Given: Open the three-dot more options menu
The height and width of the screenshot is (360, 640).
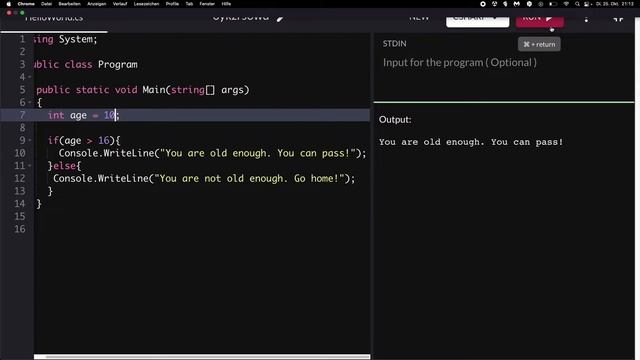Looking at the screenshot, I should [x=586, y=19].
